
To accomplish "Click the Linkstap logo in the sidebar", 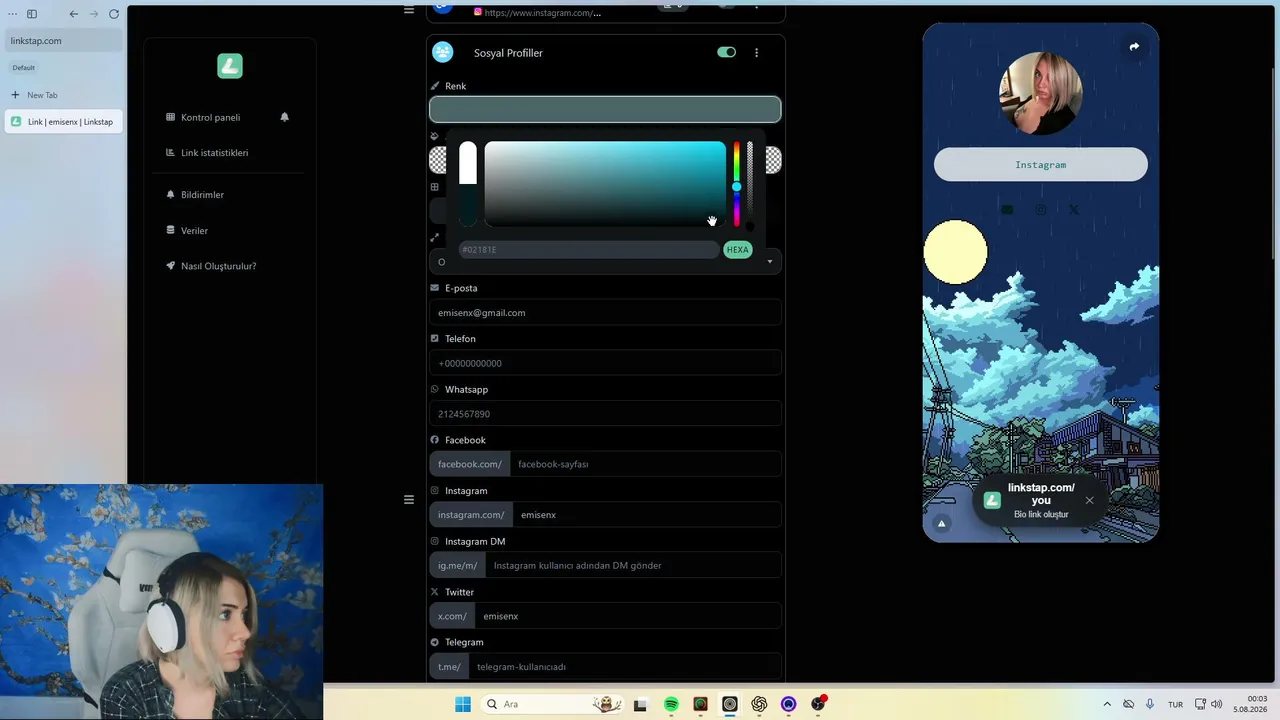I will (230, 66).
